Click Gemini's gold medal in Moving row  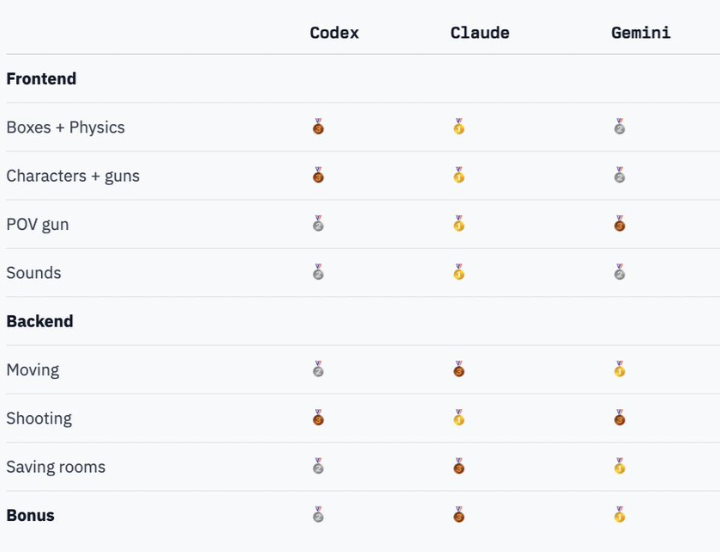620,370
